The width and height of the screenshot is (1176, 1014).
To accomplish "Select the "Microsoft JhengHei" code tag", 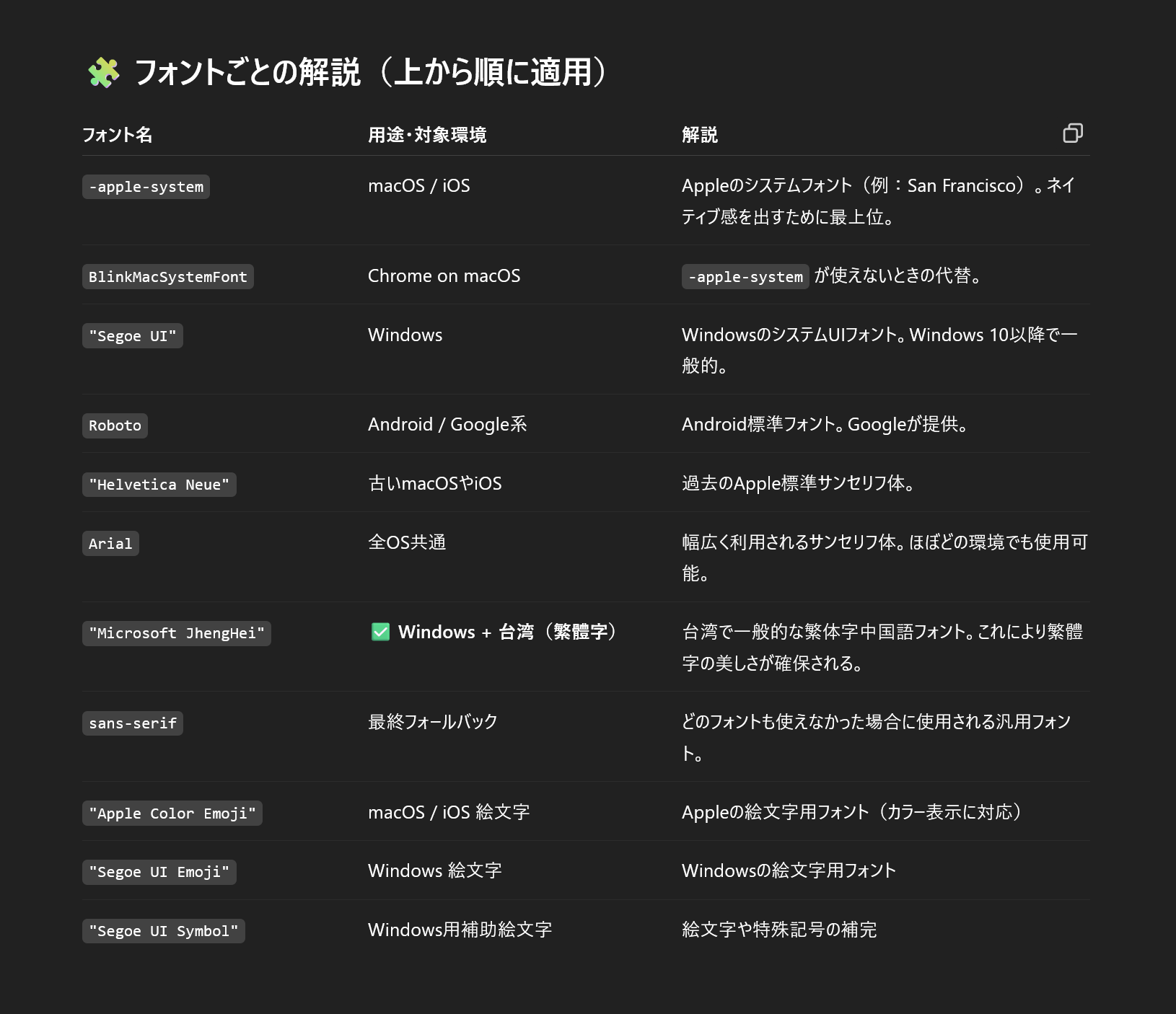I will point(177,633).
